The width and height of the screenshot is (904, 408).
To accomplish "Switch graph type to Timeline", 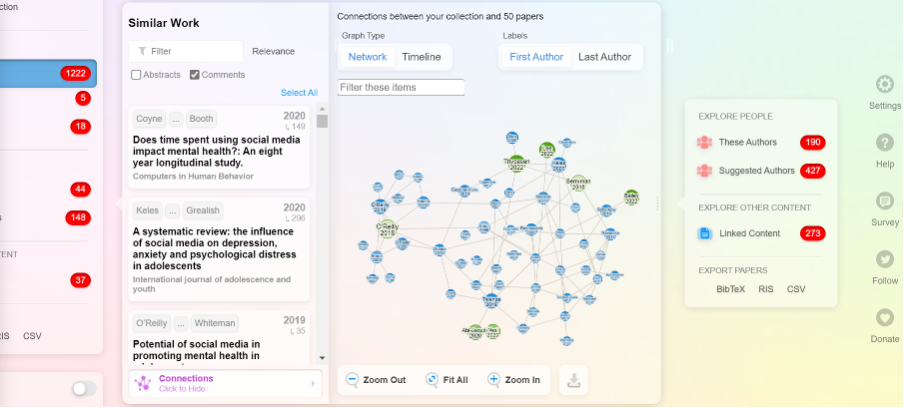I will click(x=421, y=57).
